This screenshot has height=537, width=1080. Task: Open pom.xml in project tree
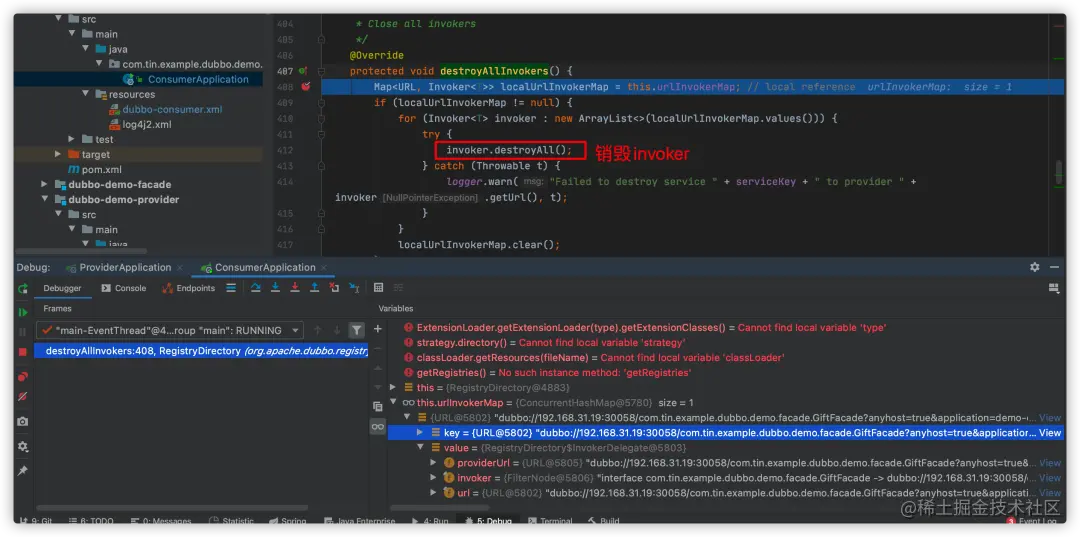pos(101,169)
